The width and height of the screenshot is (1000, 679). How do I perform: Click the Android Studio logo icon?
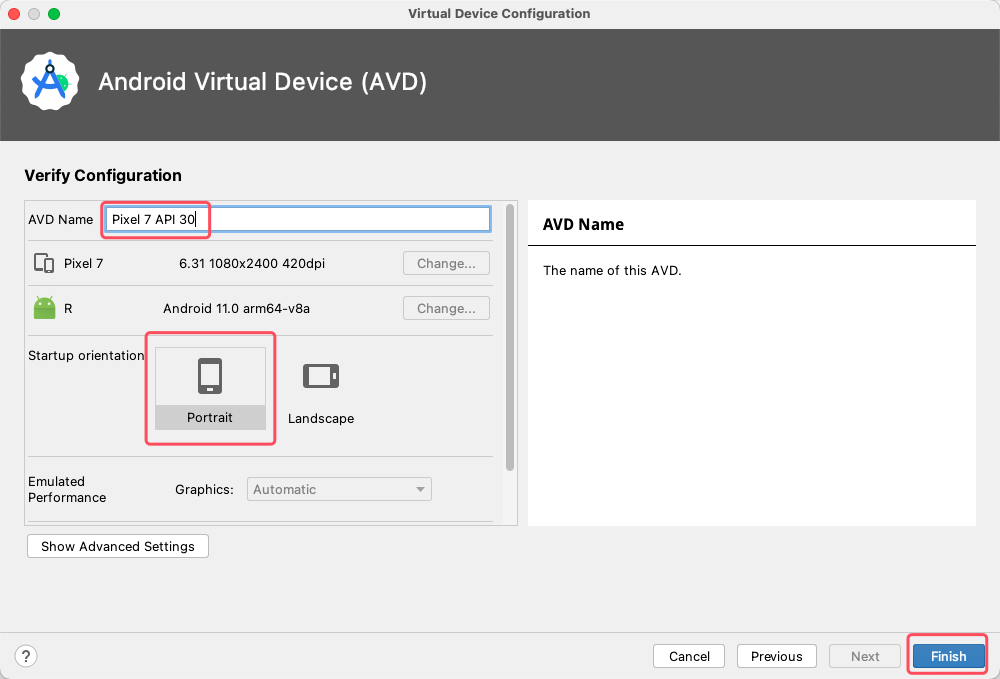(x=50, y=82)
